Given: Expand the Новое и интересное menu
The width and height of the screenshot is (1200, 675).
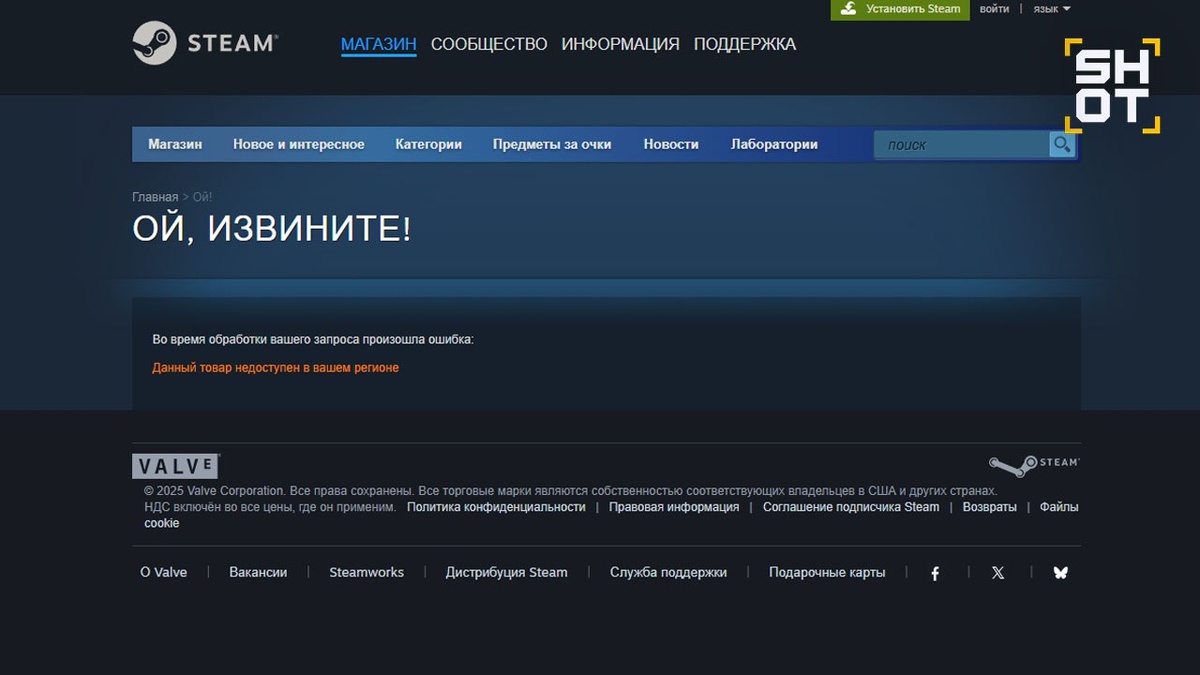Looking at the screenshot, I should pos(299,144).
